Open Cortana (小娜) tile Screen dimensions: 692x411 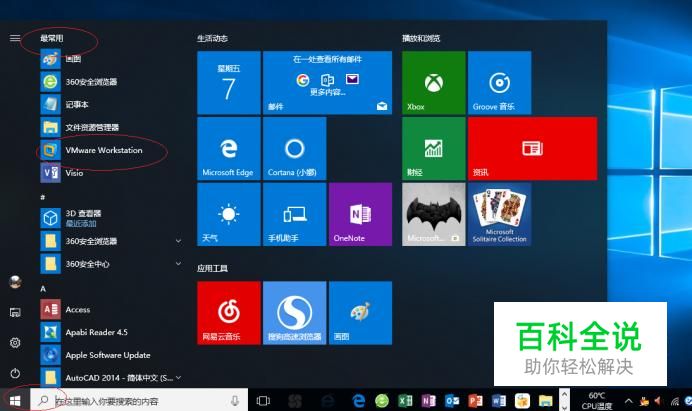[x=294, y=149]
